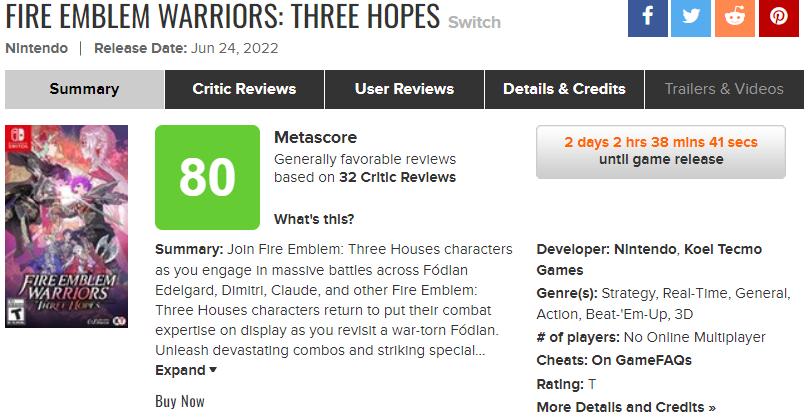Viewport: 810px width, 417px height.
Task: Click the green Metascore 80 box
Action: (x=207, y=177)
